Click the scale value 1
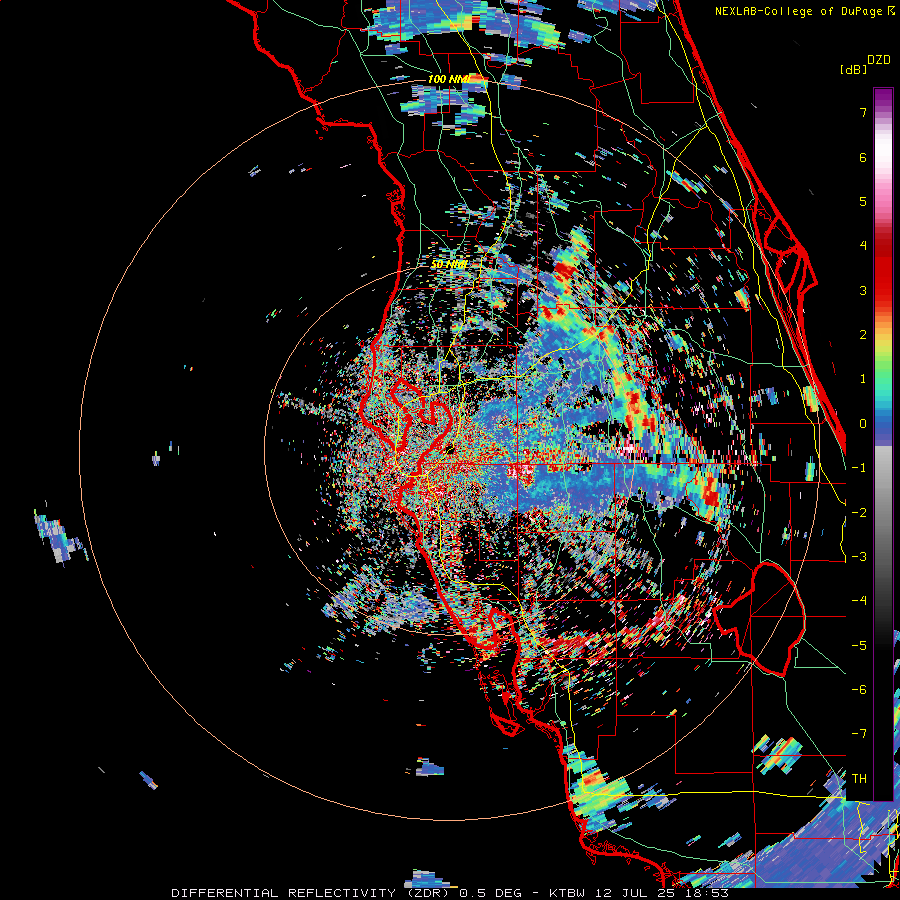The height and width of the screenshot is (900, 900). pos(863,379)
